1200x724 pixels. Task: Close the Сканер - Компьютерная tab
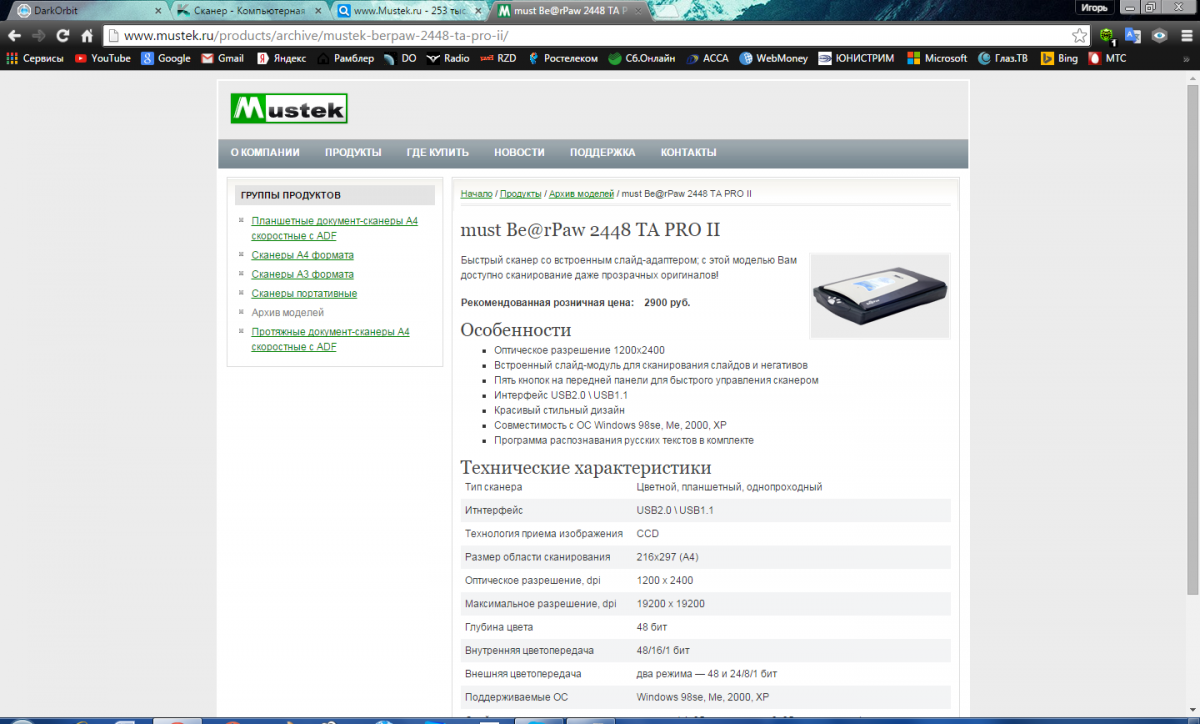point(319,11)
